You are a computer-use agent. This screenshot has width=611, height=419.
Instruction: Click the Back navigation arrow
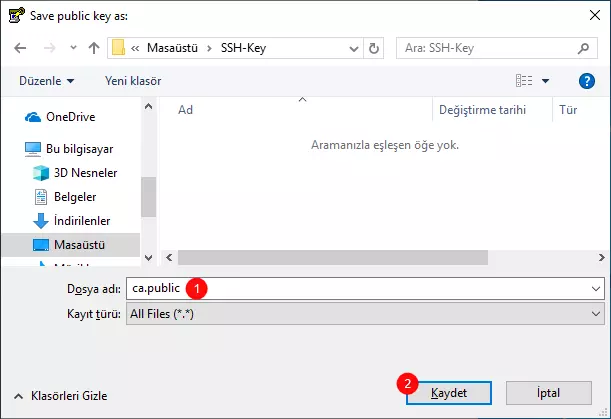point(20,48)
